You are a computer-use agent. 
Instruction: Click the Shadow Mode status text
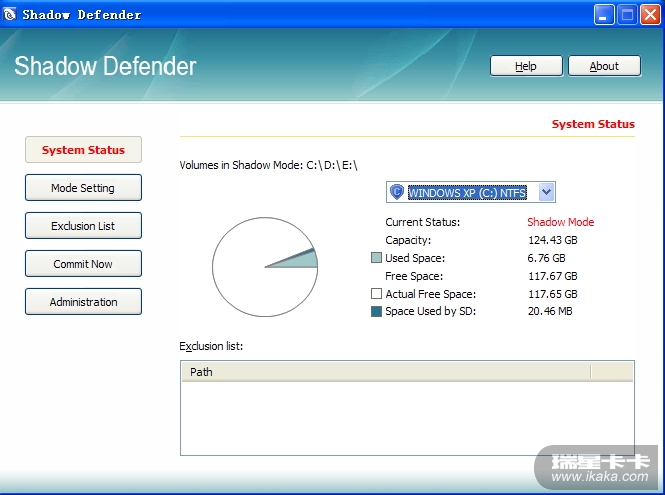[561, 222]
